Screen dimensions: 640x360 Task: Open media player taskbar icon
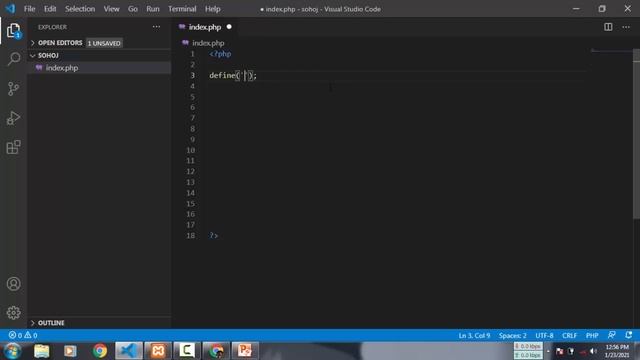pos(70,351)
